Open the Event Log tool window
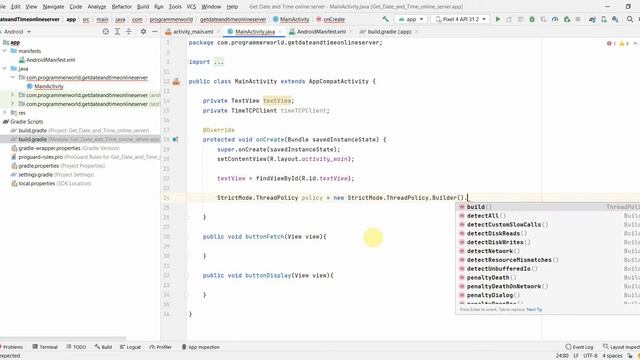Screen dimensions: 640x360 [x=579, y=347]
